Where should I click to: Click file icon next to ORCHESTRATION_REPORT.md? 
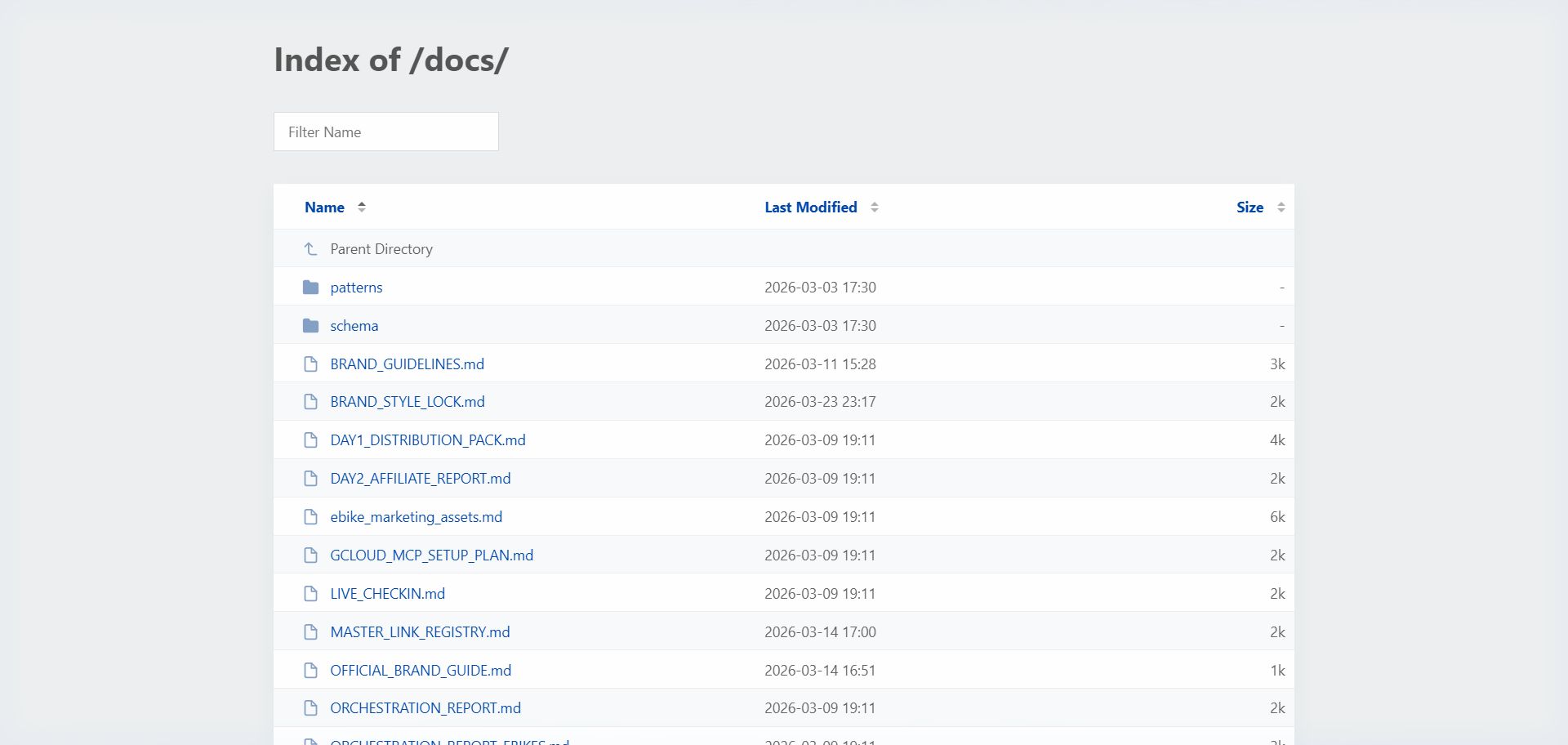pos(310,708)
